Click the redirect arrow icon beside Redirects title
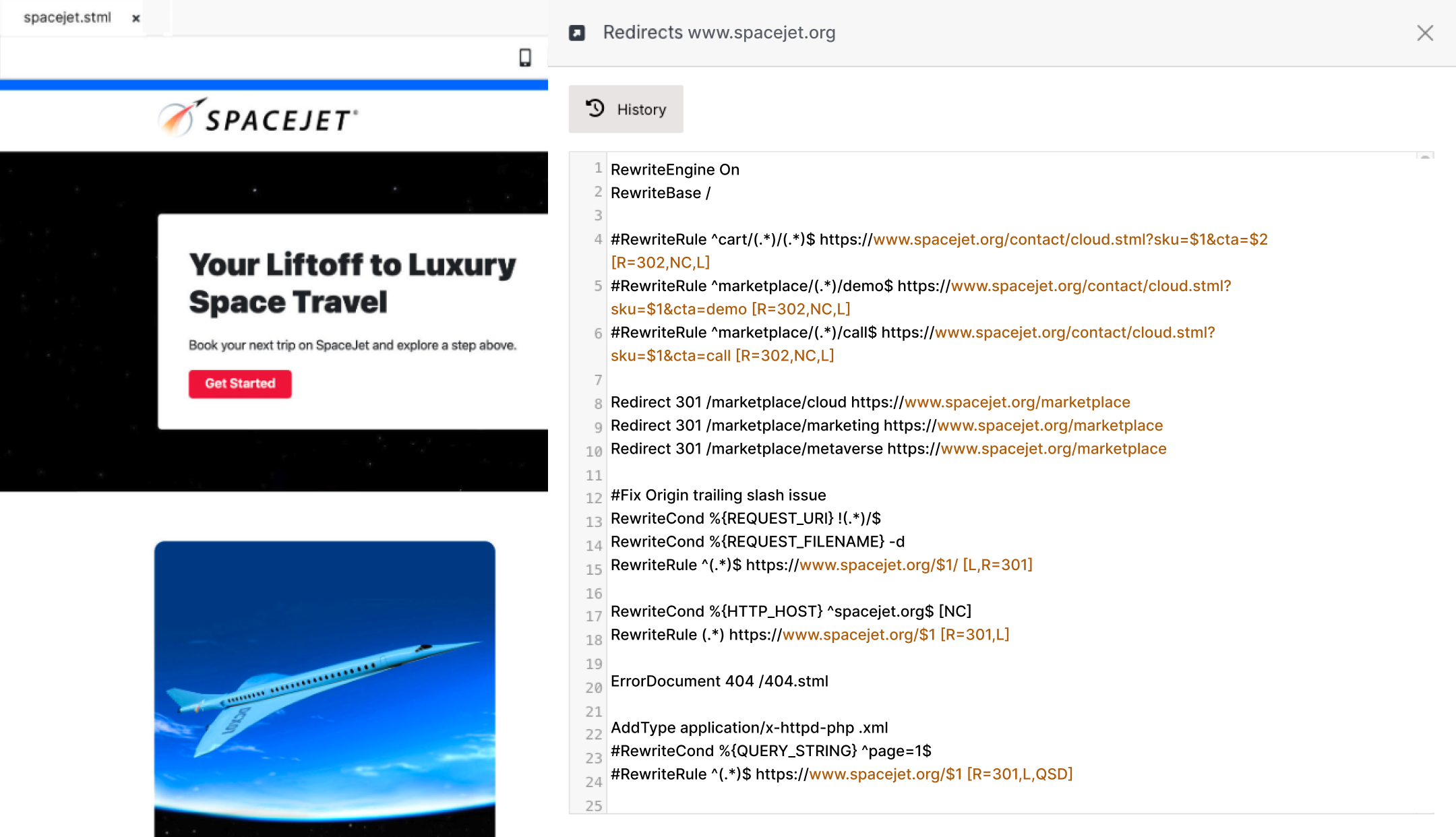This screenshot has height=837, width=1456. pos(577,33)
